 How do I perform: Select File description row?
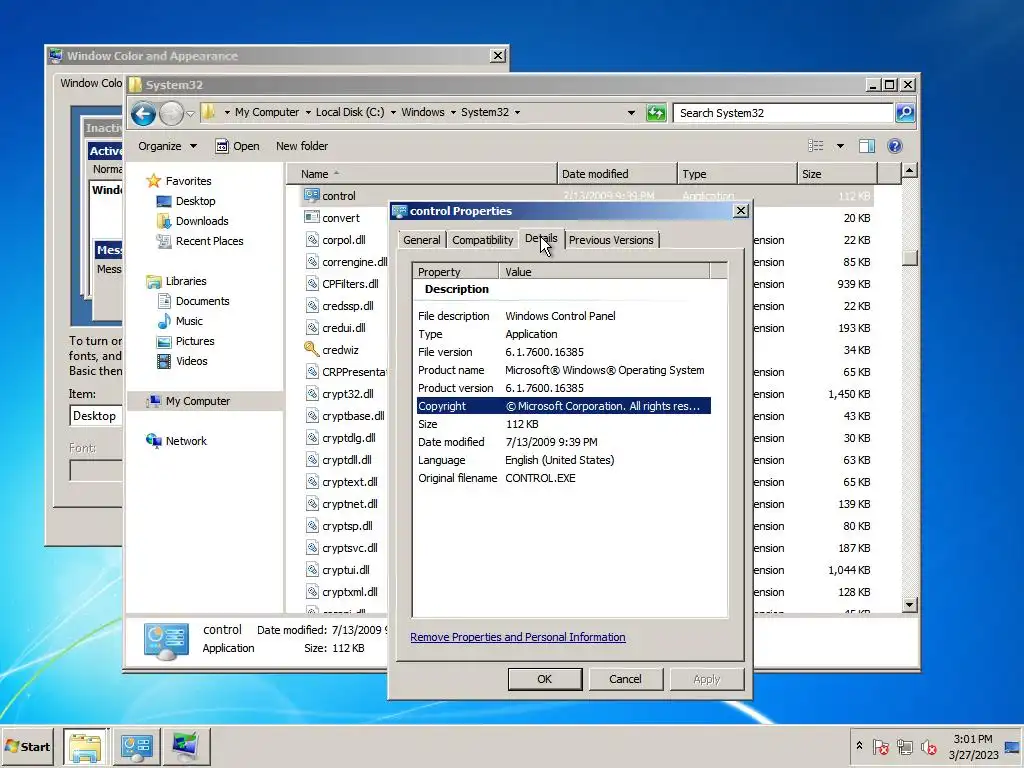[x=564, y=316]
